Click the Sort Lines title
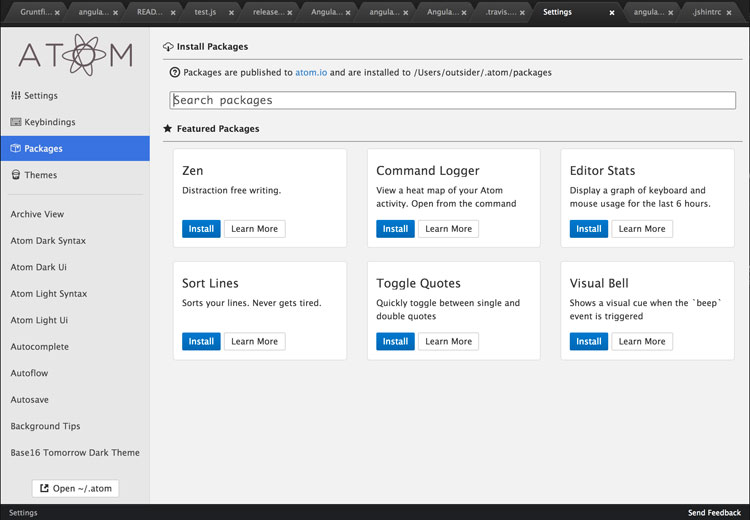The image size is (750, 520). coord(210,283)
